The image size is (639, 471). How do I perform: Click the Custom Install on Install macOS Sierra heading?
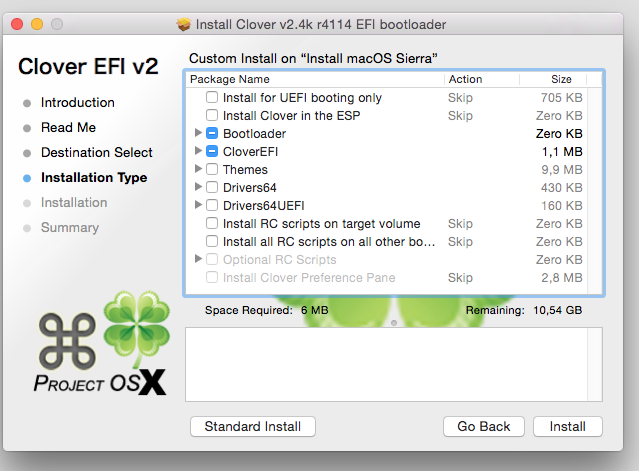pyautogui.click(x=313, y=58)
